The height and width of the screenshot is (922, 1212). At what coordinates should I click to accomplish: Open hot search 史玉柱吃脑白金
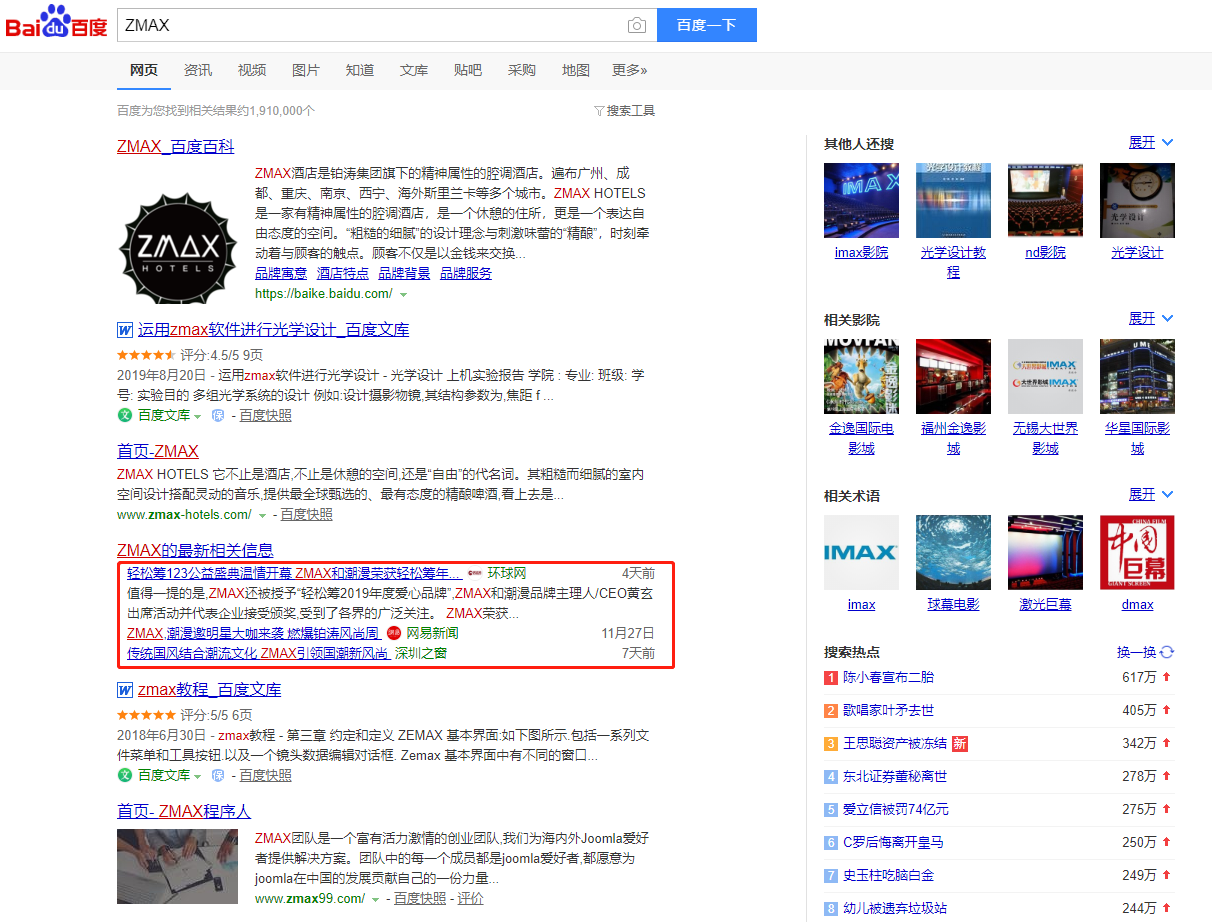pos(888,875)
